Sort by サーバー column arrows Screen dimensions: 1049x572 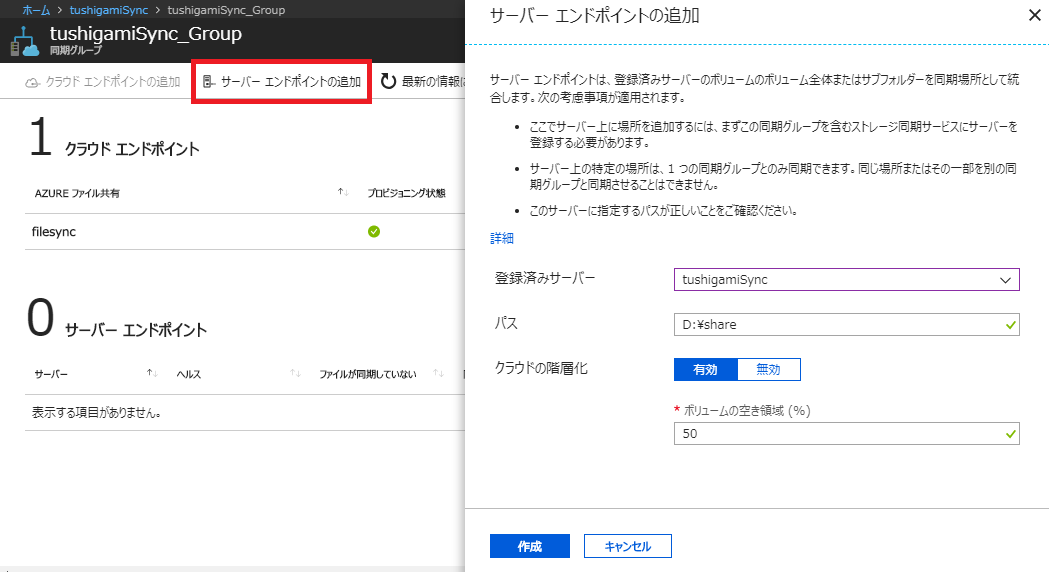click(x=153, y=373)
